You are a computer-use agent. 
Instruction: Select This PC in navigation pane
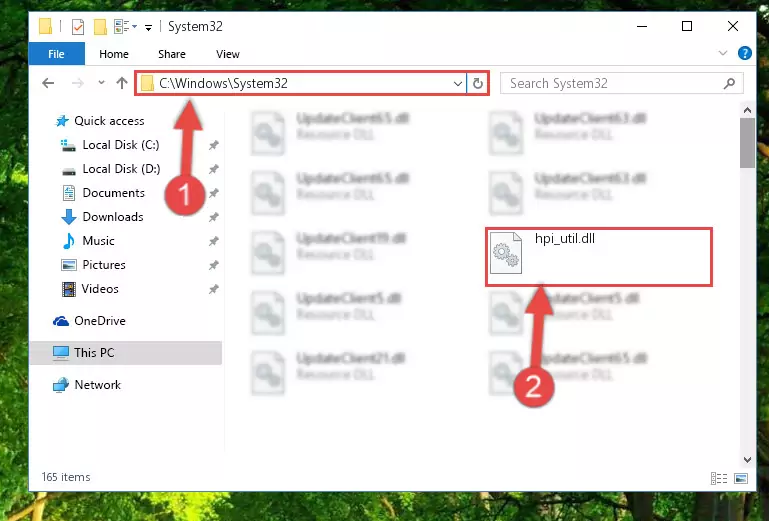pyautogui.click(x=126, y=353)
